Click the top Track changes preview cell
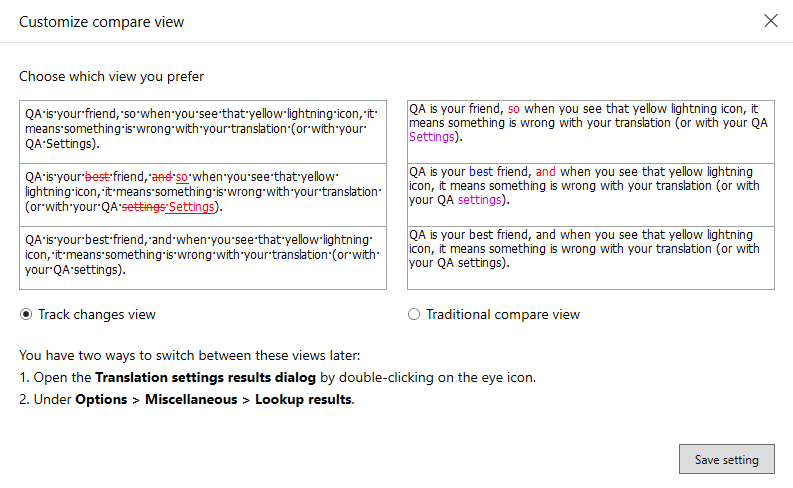The height and width of the screenshot is (488, 793). [x=202, y=131]
